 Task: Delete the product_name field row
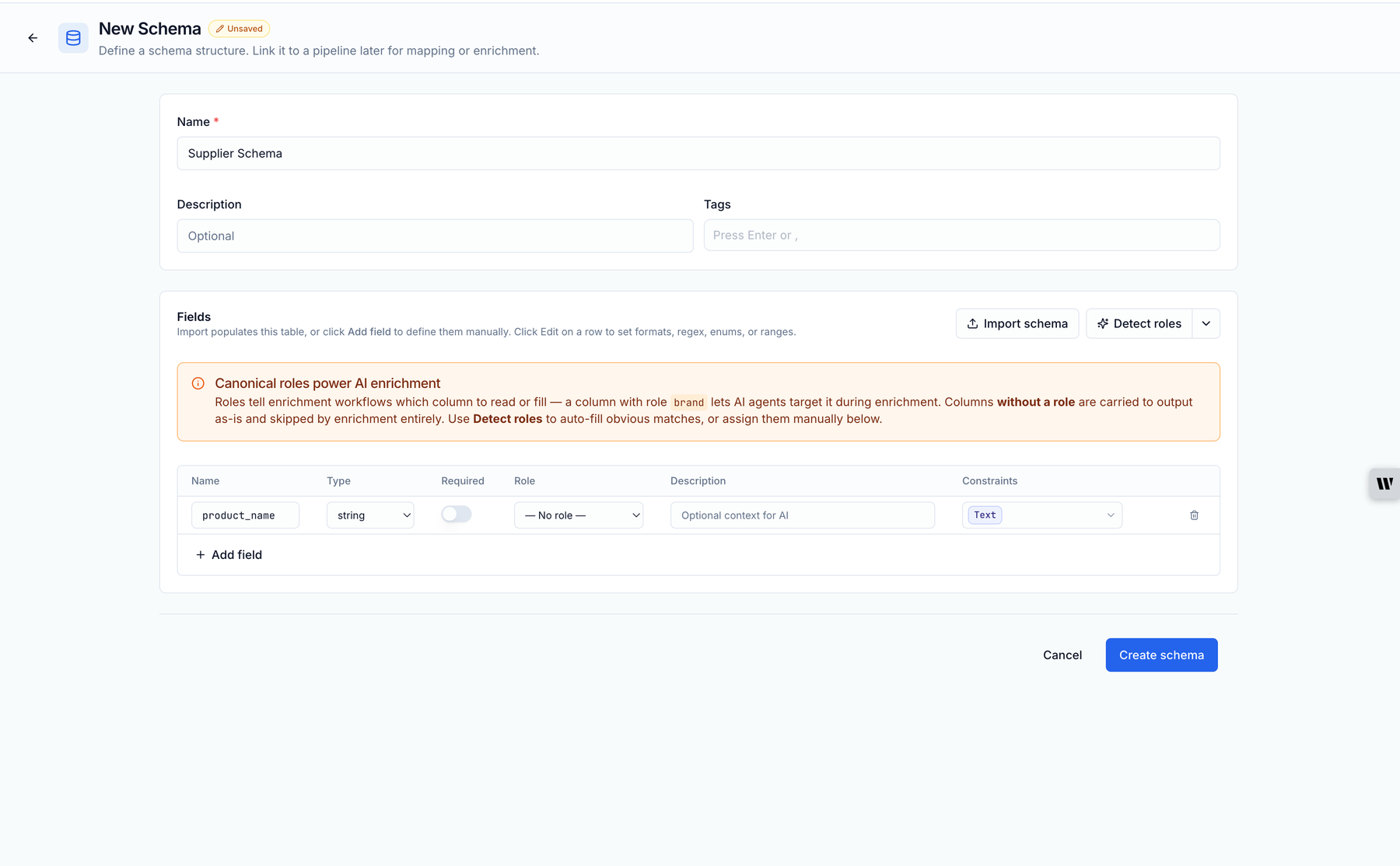coord(1194,515)
